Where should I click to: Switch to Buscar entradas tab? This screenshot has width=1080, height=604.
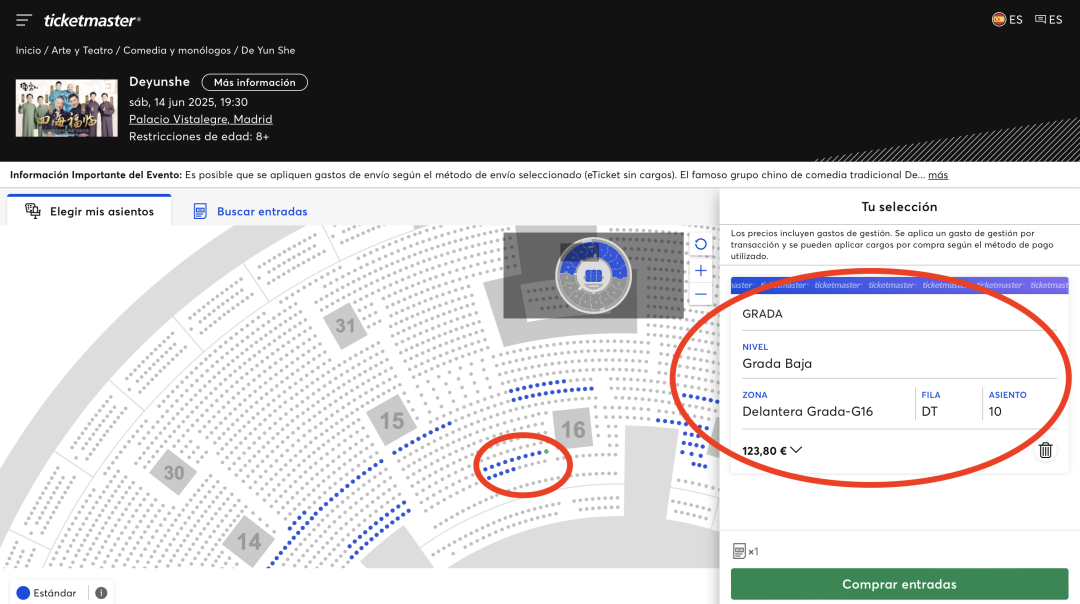click(x=250, y=211)
